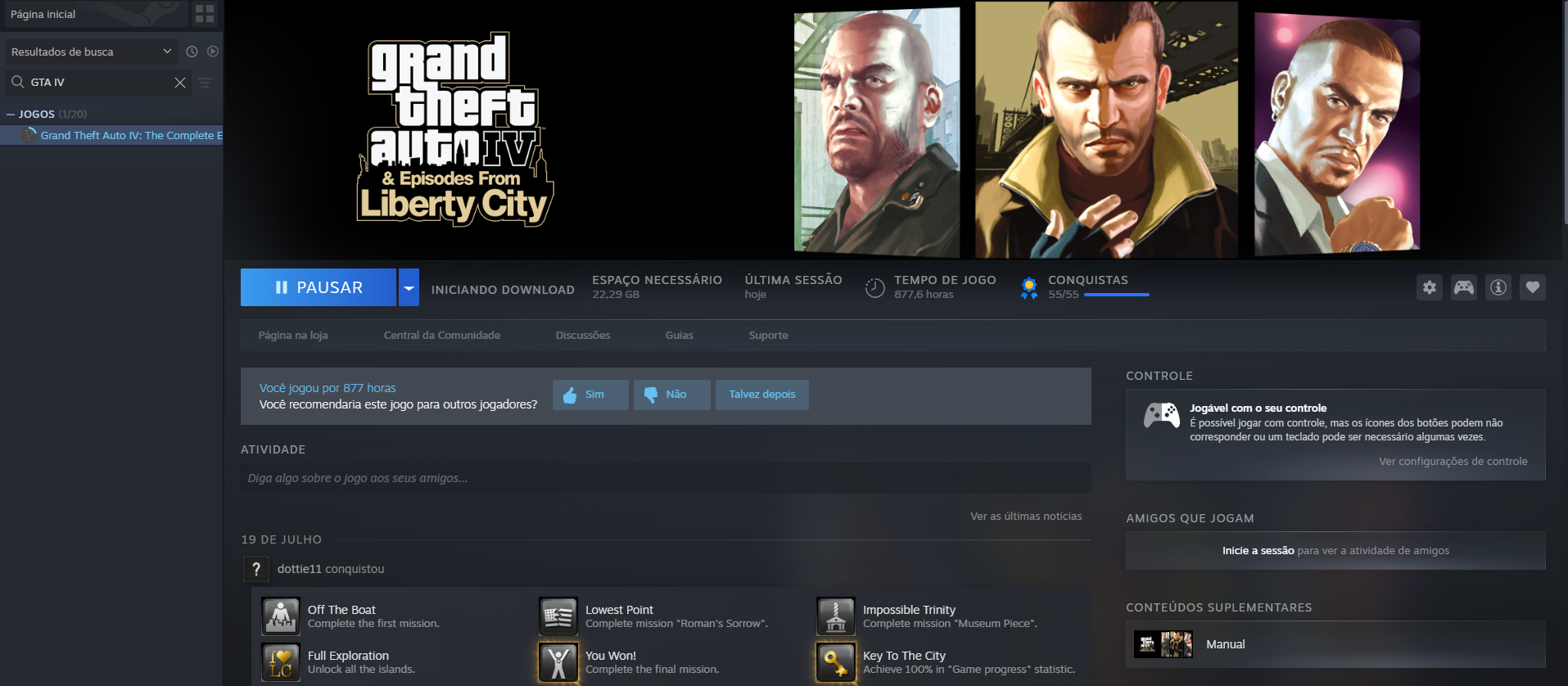
Task: Click Inicie a sessão for friends activity
Action: click(x=1258, y=551)
